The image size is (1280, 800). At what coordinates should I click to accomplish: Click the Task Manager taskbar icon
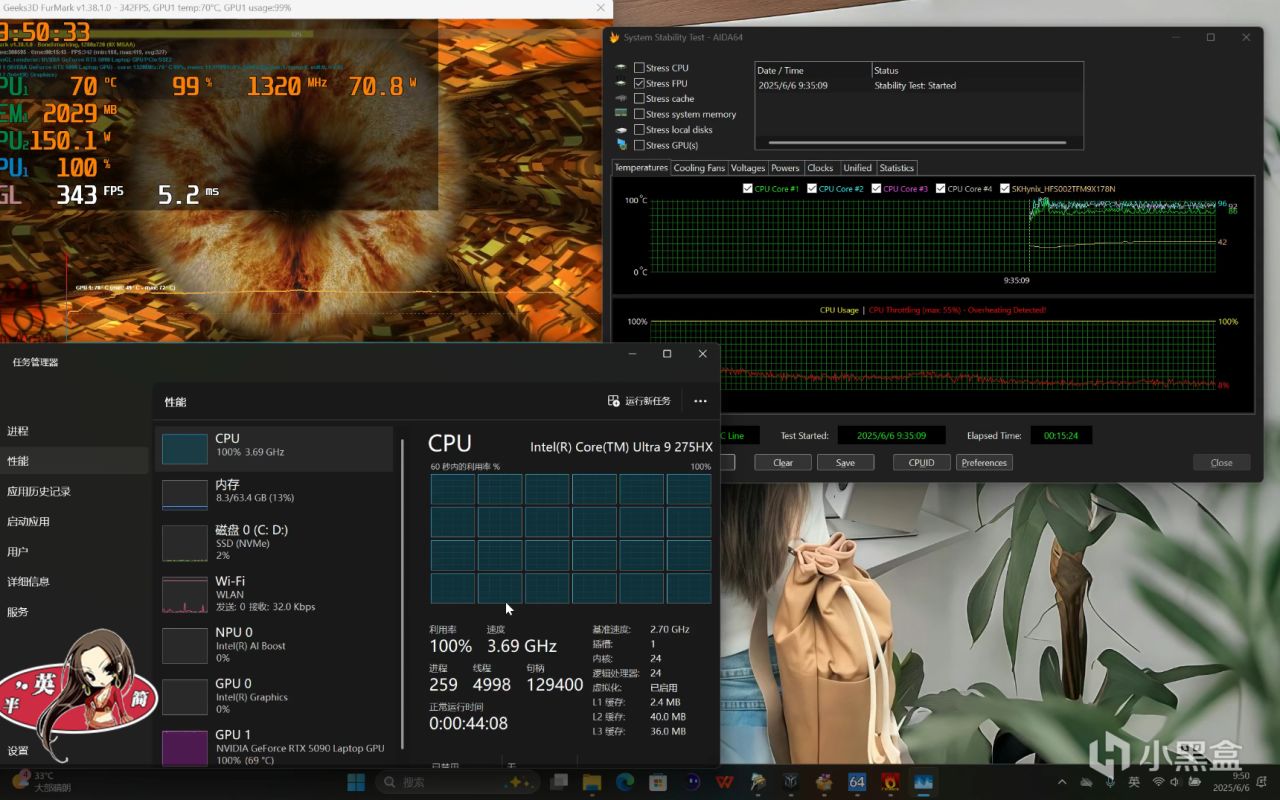point(922,782)
